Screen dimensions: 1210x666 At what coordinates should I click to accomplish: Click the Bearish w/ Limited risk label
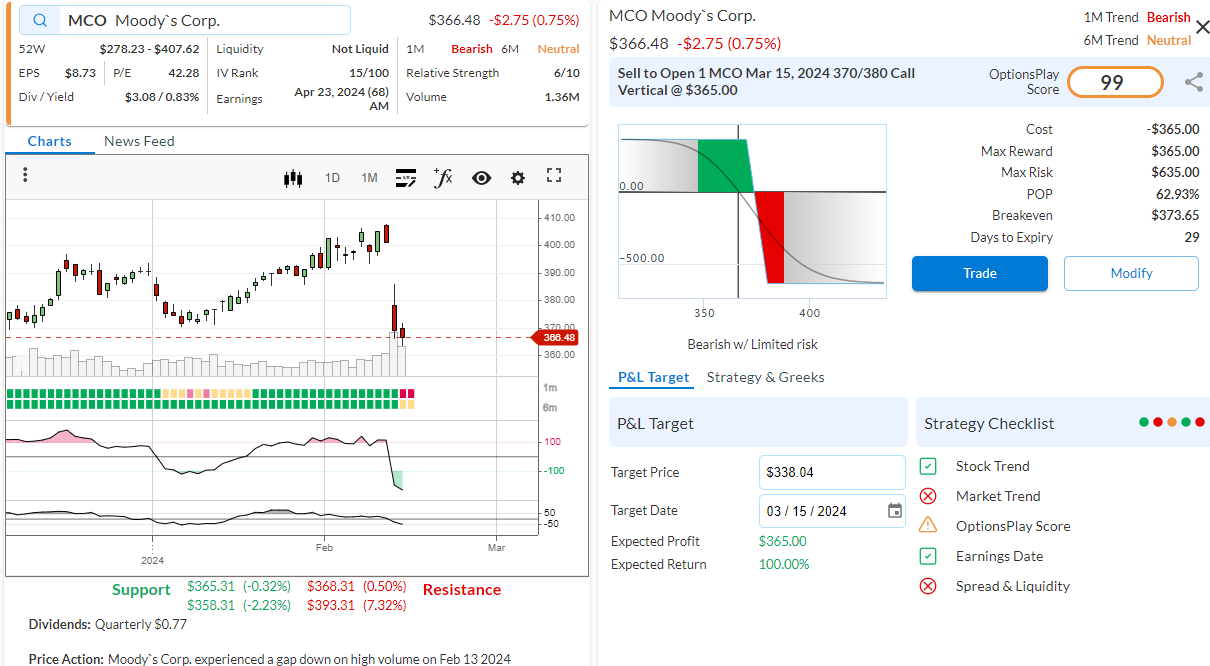pyautogui.click(x=752, y=344)
